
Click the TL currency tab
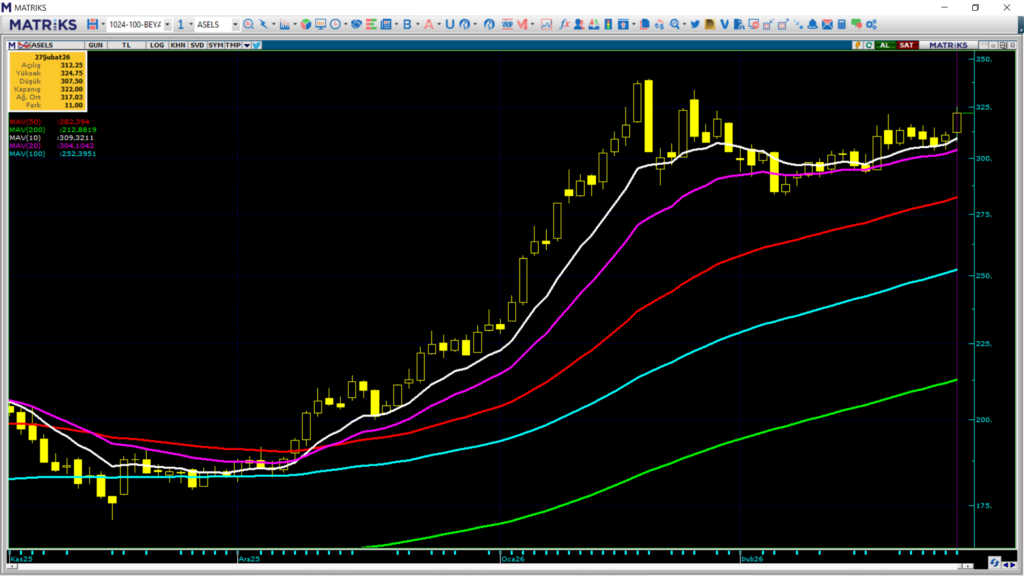click(x=127, y=45)
